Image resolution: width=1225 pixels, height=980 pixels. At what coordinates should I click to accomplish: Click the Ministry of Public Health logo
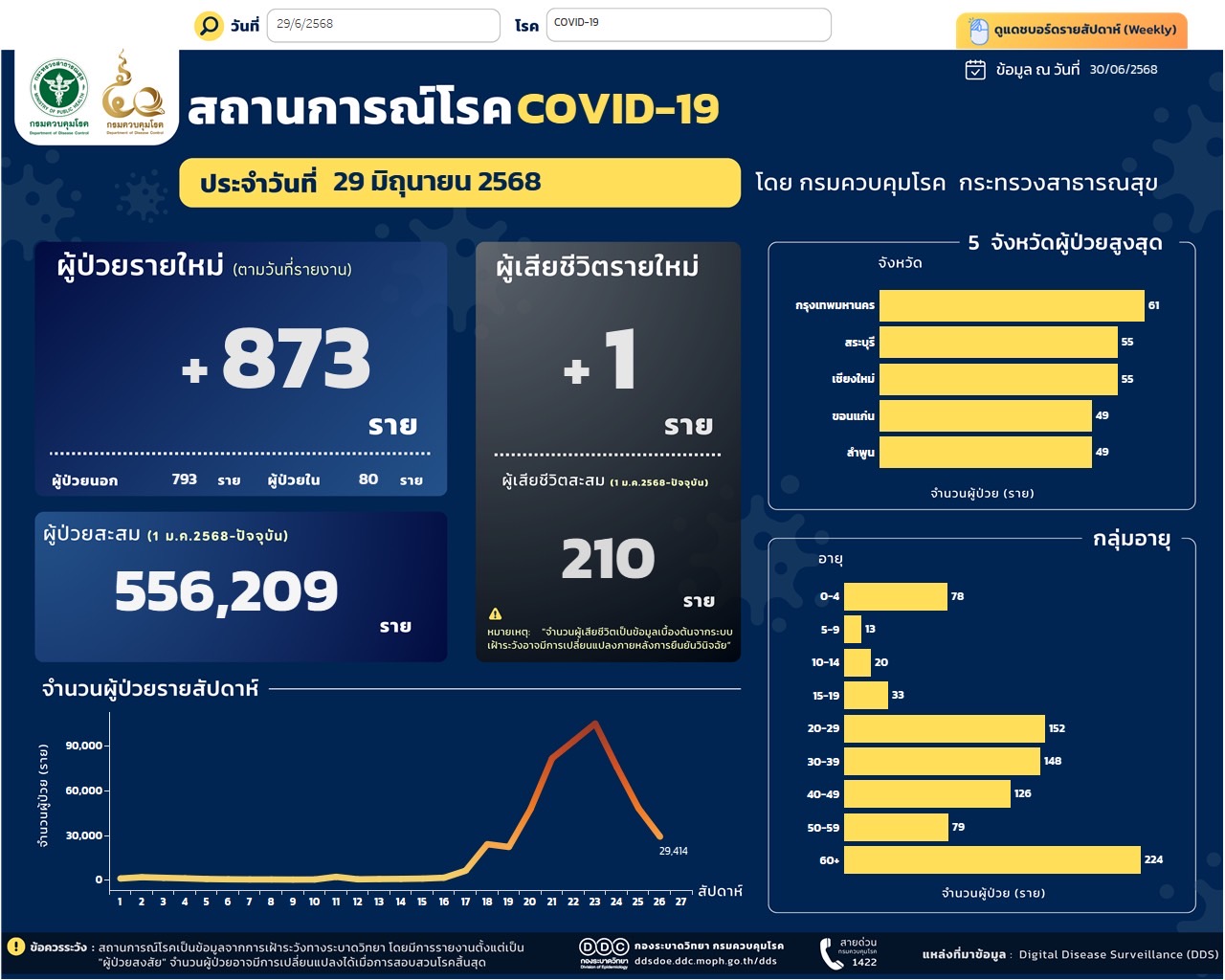(59, 96)
